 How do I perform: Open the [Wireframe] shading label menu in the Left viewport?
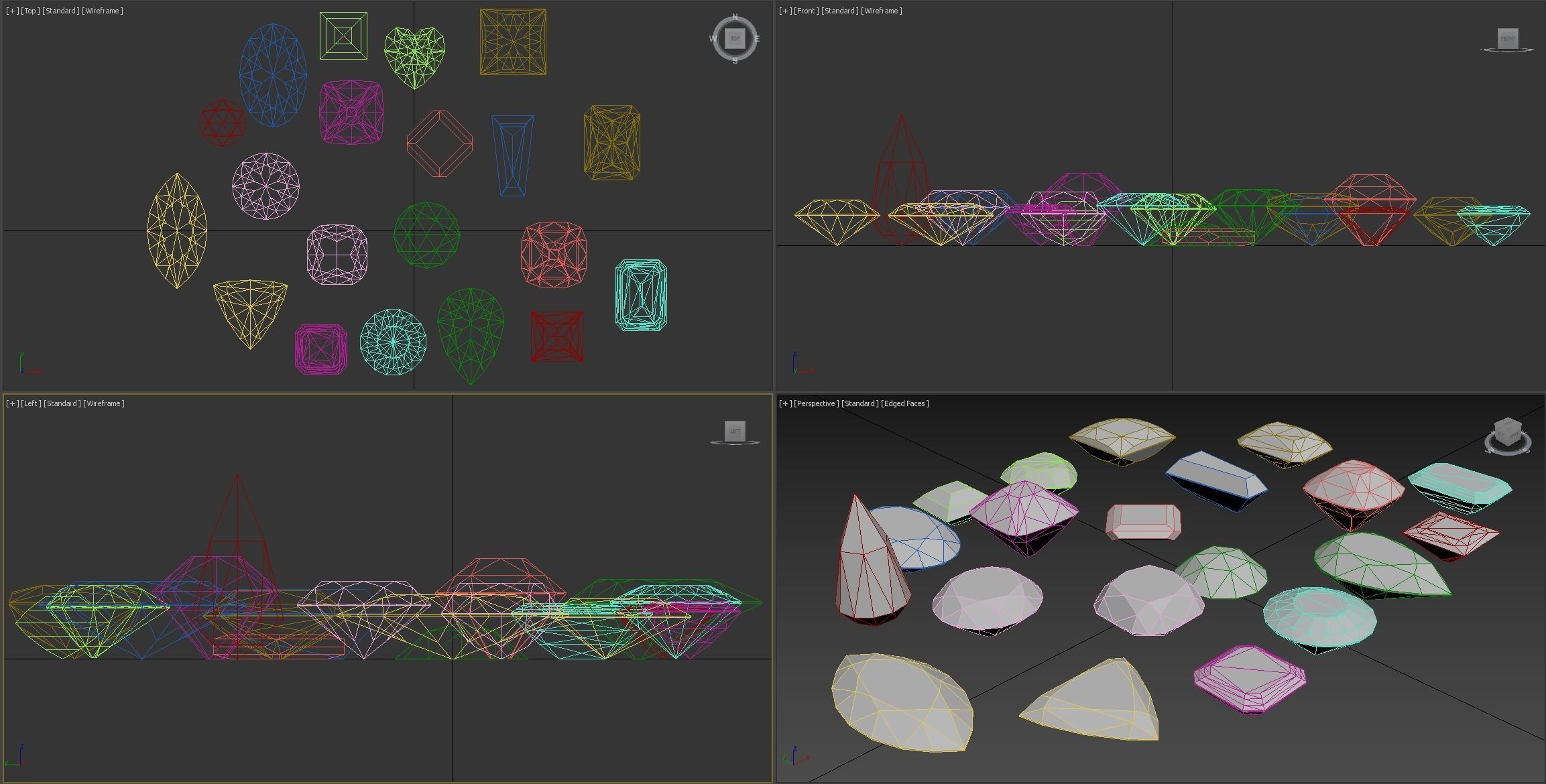[x=104, y=403]
